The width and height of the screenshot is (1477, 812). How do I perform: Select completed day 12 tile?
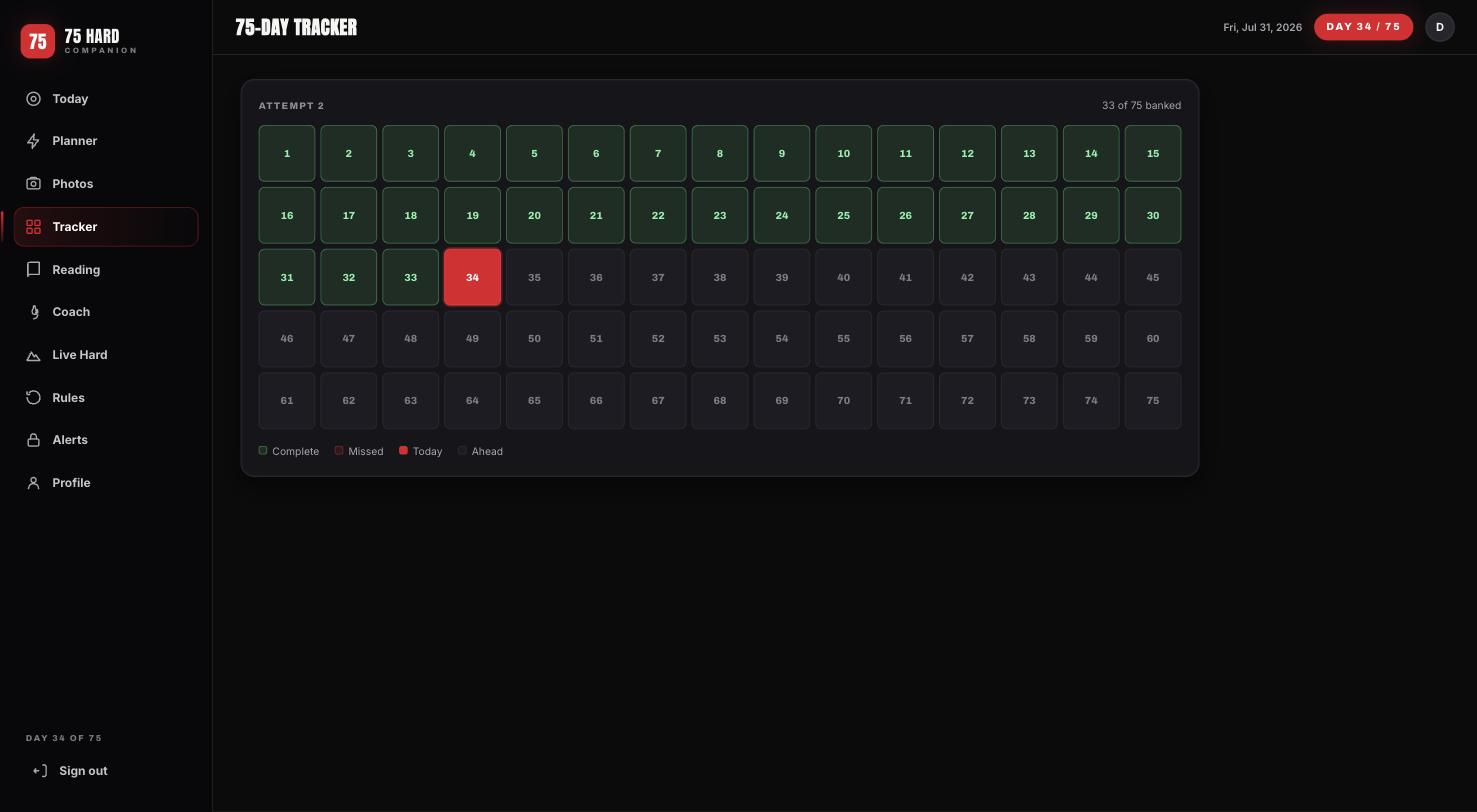tap(967, 153)
